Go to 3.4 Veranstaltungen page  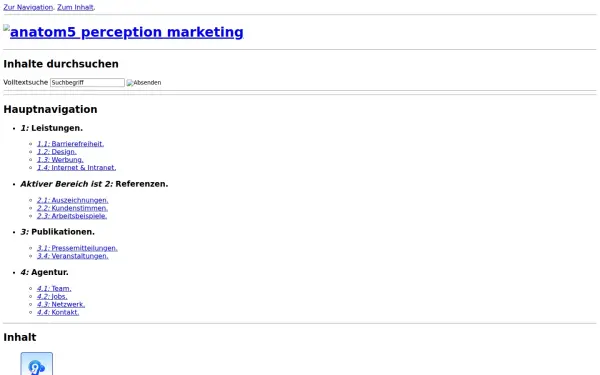tap(73, 256)
